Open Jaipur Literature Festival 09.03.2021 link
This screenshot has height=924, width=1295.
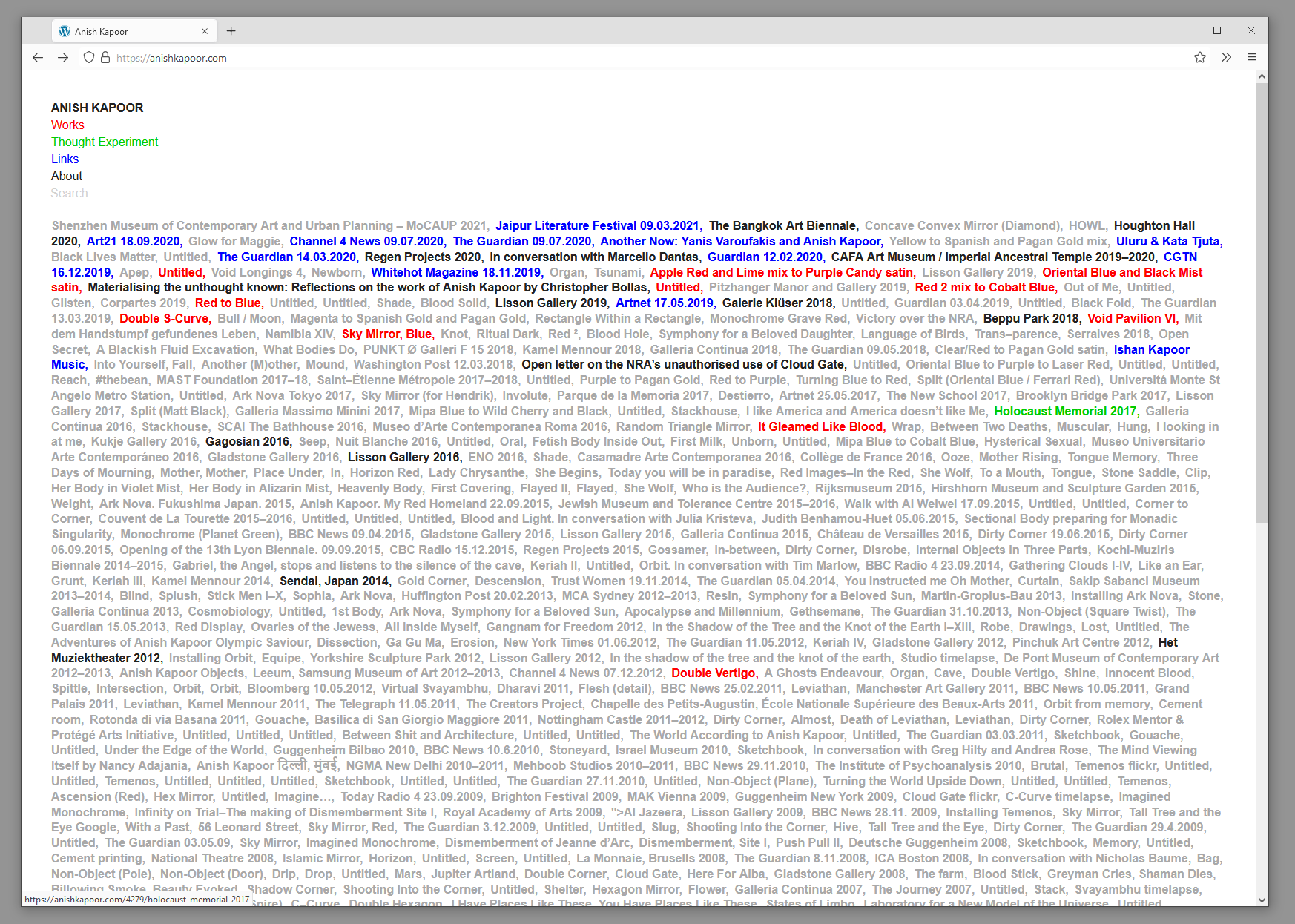point(598,225)
